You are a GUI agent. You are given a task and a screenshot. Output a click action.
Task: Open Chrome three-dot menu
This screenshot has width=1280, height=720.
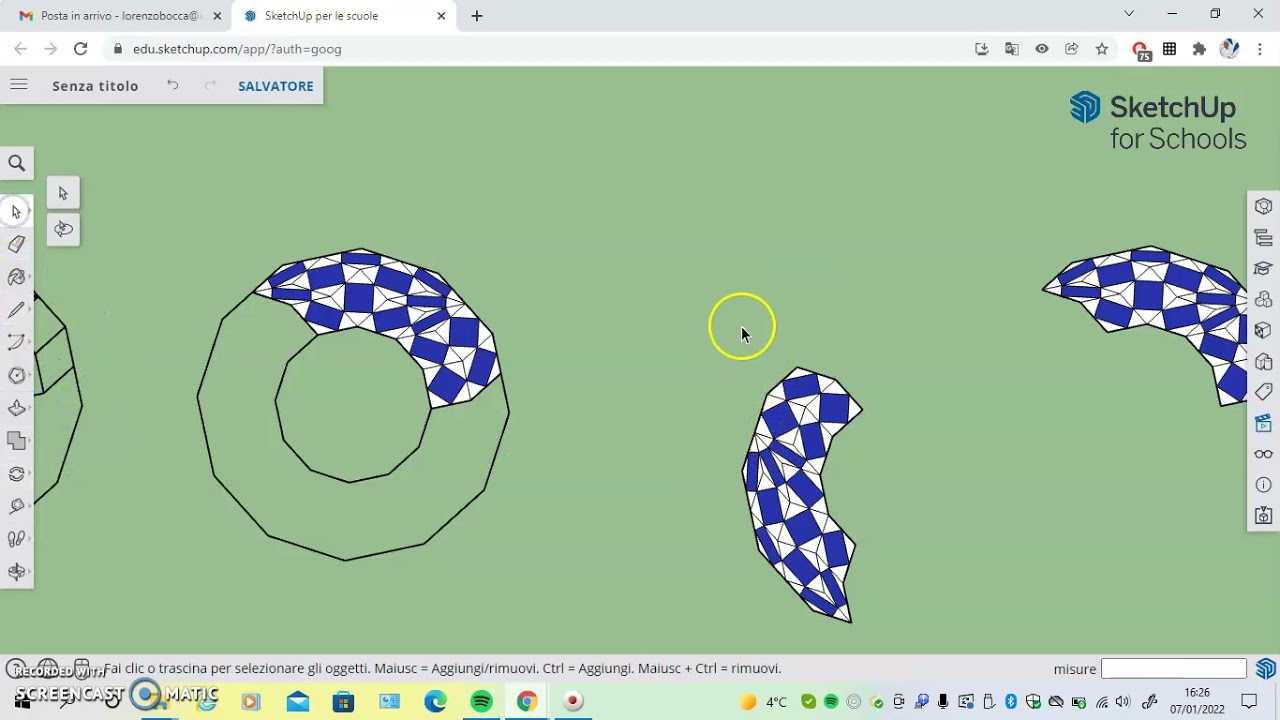1260,48
